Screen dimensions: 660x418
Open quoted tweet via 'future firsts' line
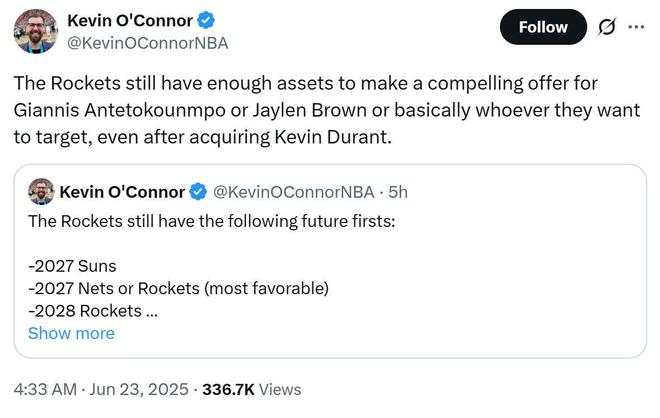tap(211, 221)
